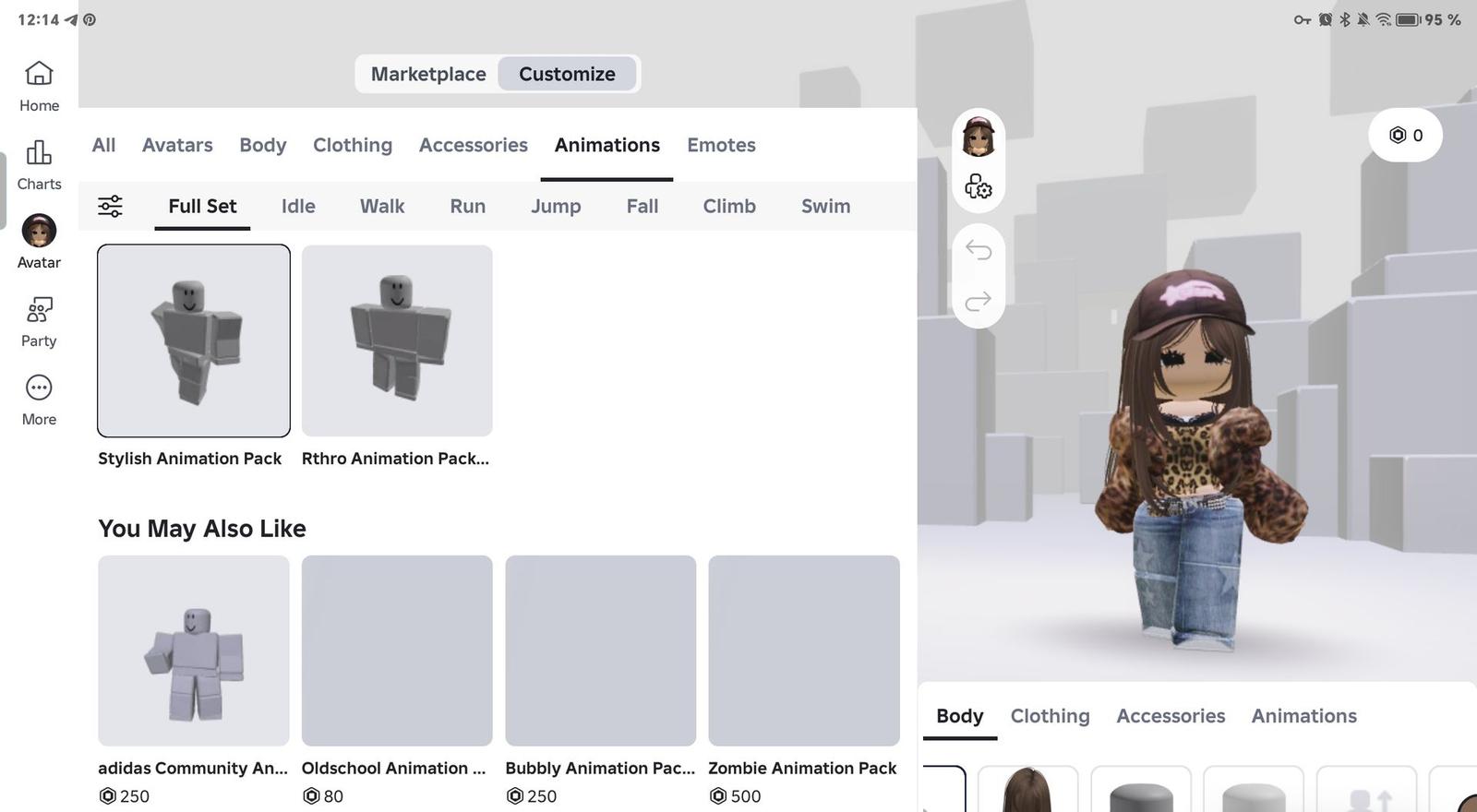1477x812 pixels.
Task: Click the undo arrow icon
Action: point(979,250)
